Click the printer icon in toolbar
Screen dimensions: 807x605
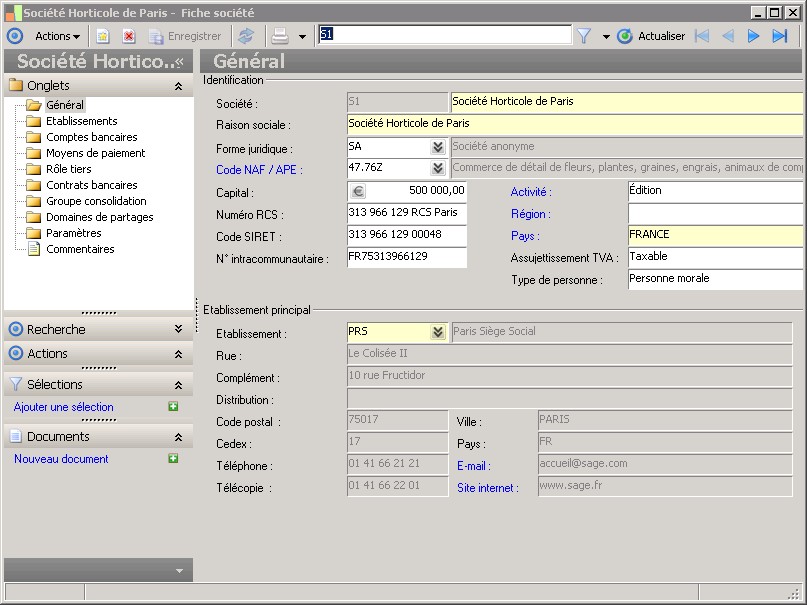(x=279, y=36)
